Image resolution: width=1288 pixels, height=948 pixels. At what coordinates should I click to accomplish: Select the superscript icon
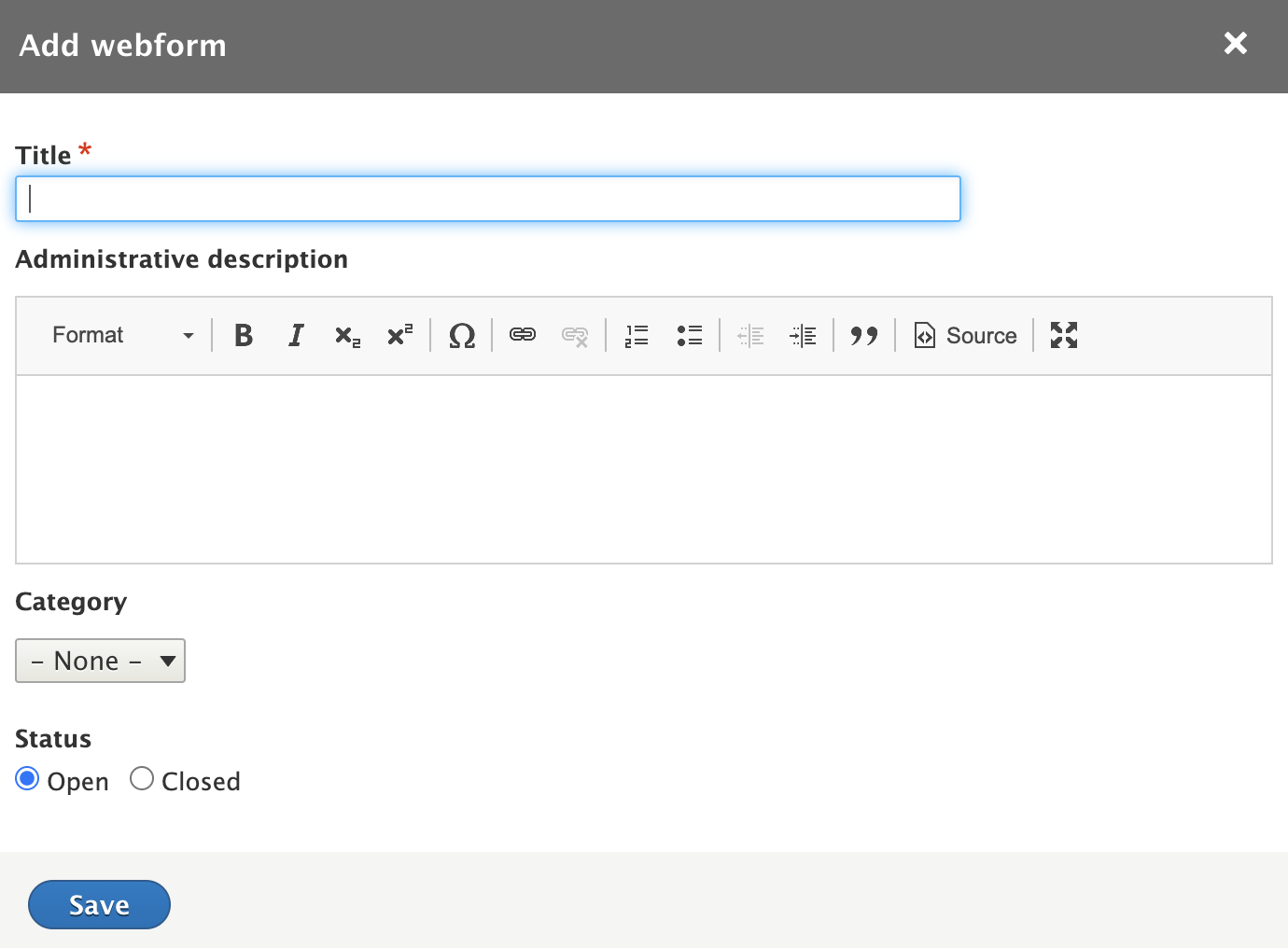pyautogui.click(x=399, y=335)
